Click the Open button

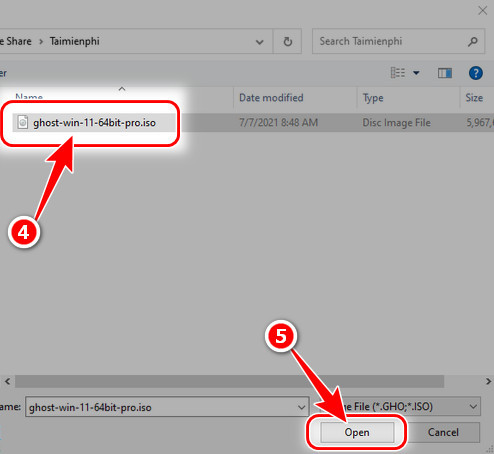coord(357,432)
